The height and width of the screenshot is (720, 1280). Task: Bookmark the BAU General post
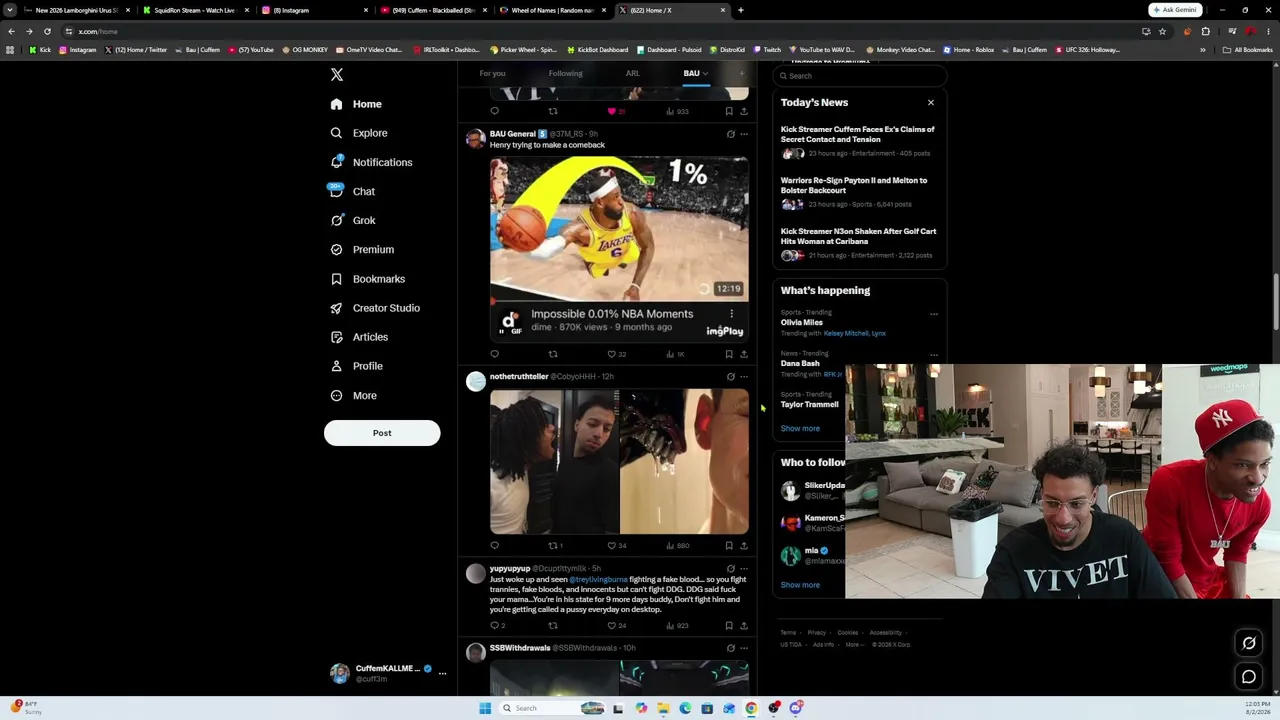point(729,354)
